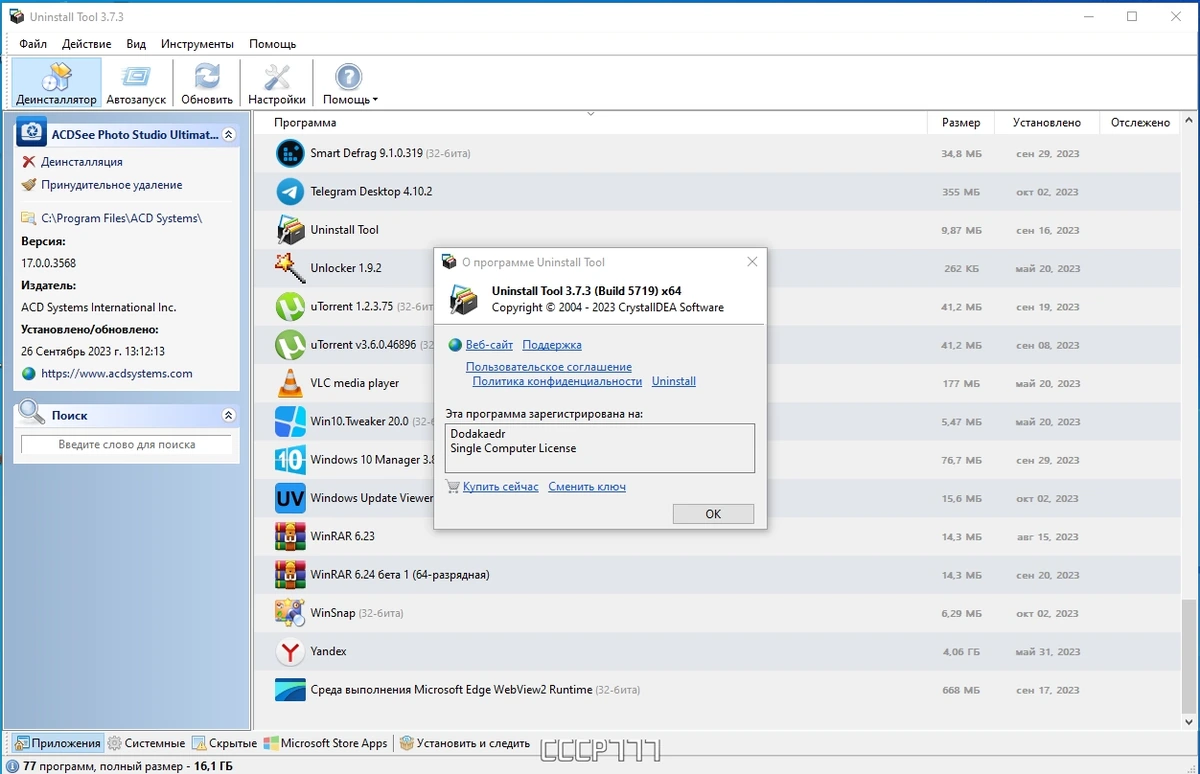Screen dimensions: 1200x774
Task: Click Установить и следить button
Action: [x=465, y=743]
